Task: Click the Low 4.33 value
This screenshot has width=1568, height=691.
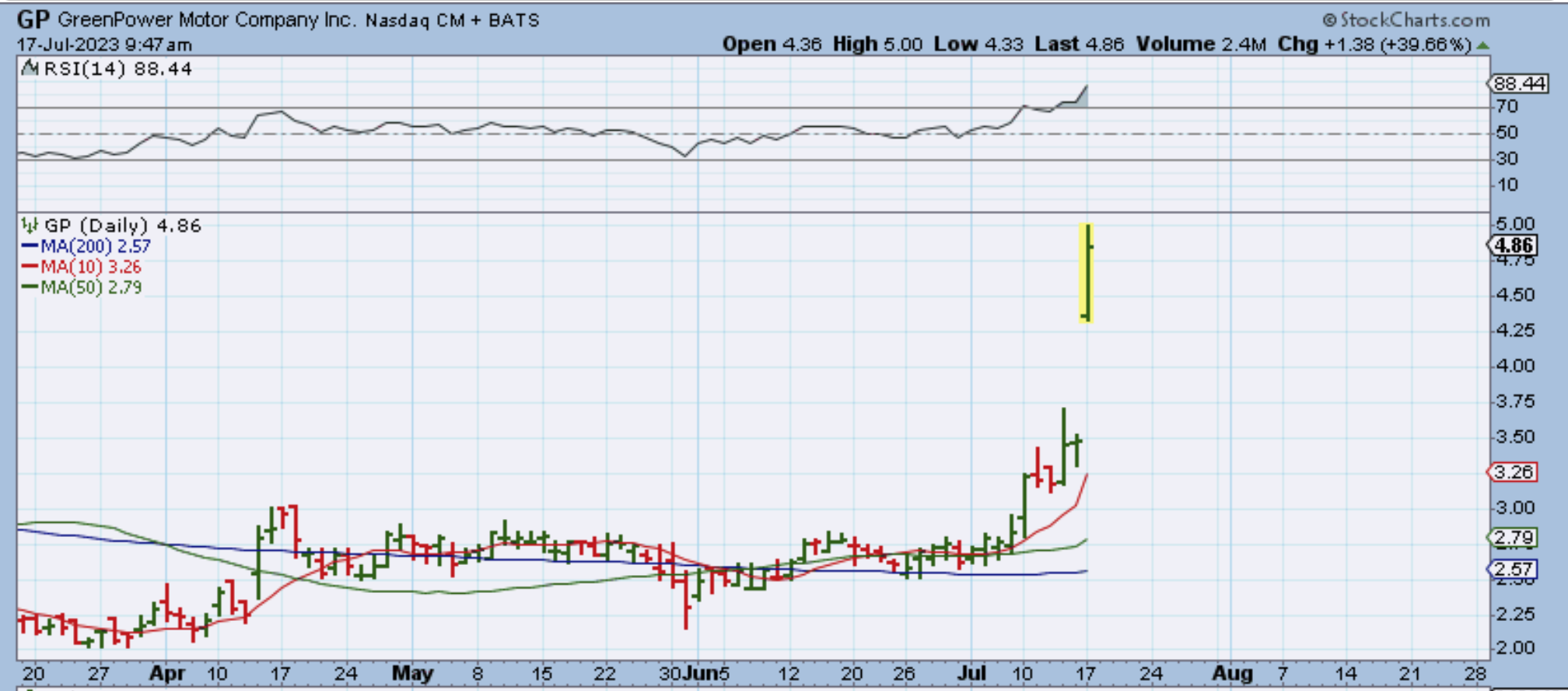Action: (978, 44)
